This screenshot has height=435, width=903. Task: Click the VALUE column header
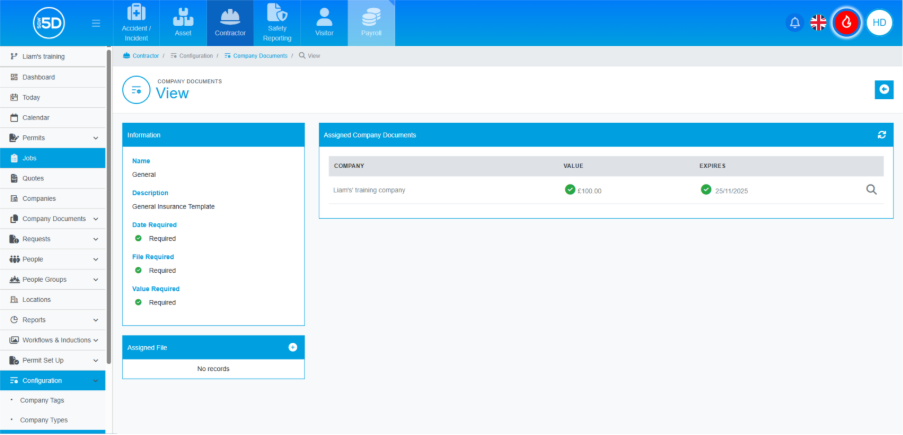click(574, 166)
